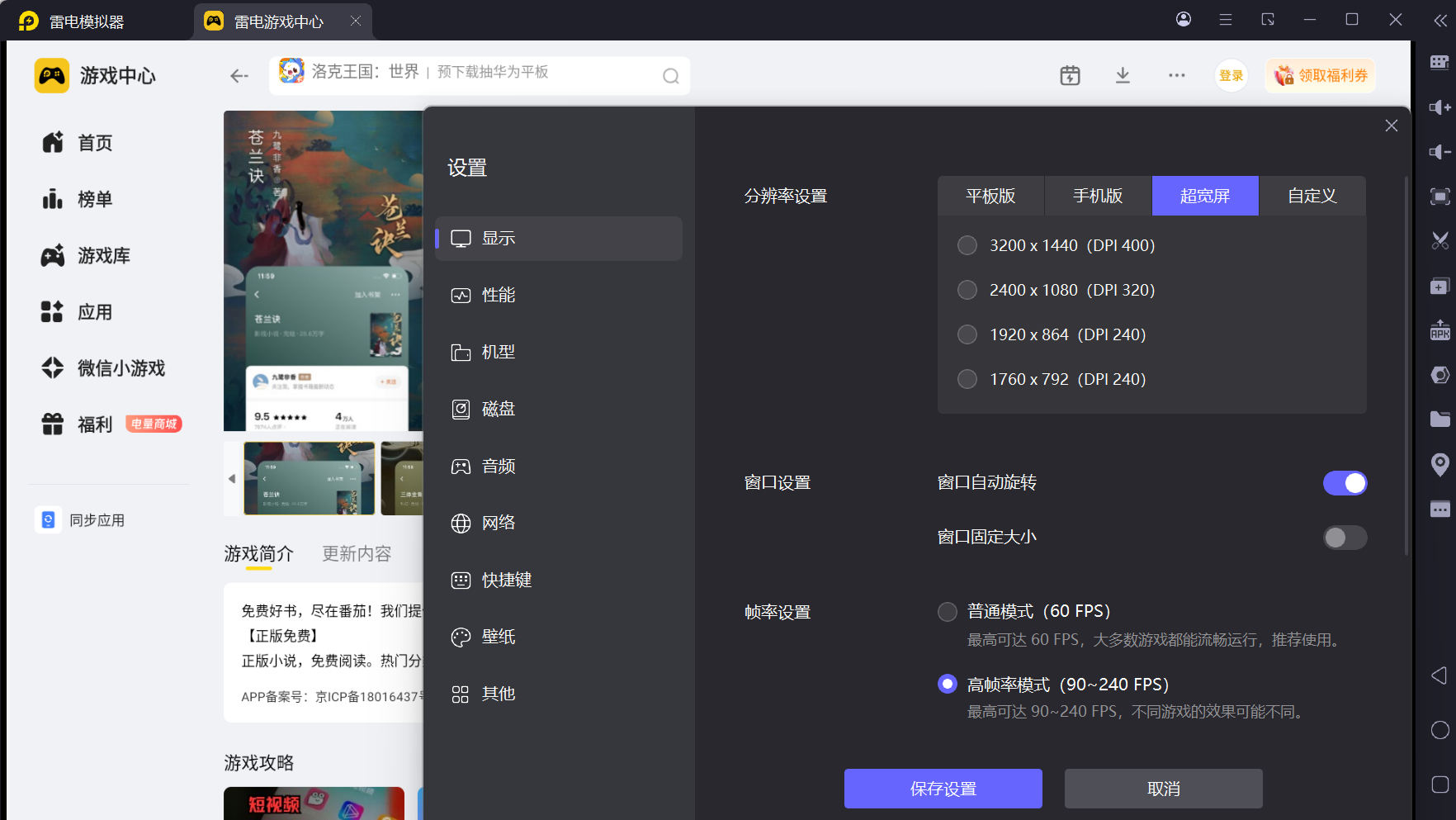
Task: Open the three-dots more menu in top bar
Action: pyautogui.click(x=1176, y=76)
